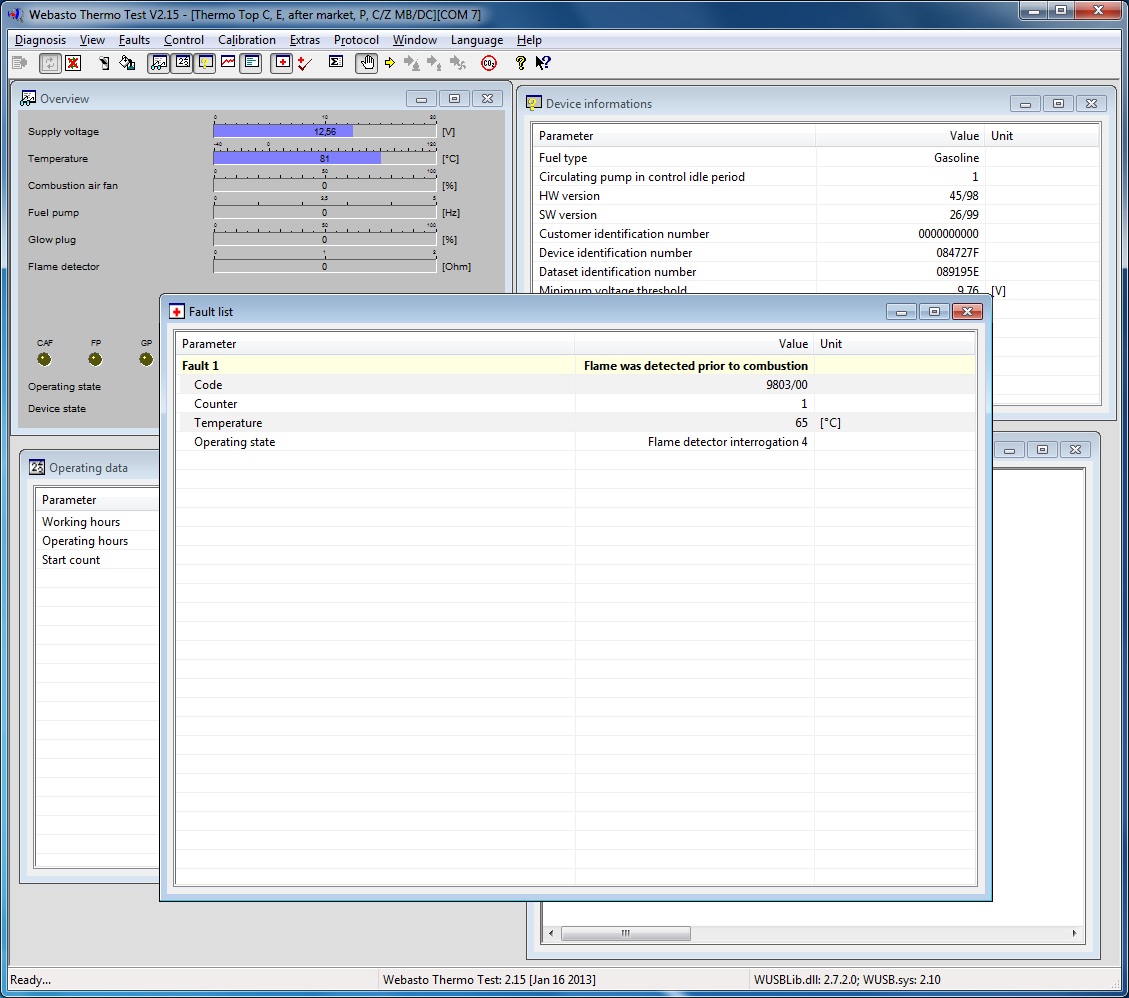Open the Window menu
The height and width of the screenshot is (998, 1129).
pyautogui.click(x=415, y=40)
